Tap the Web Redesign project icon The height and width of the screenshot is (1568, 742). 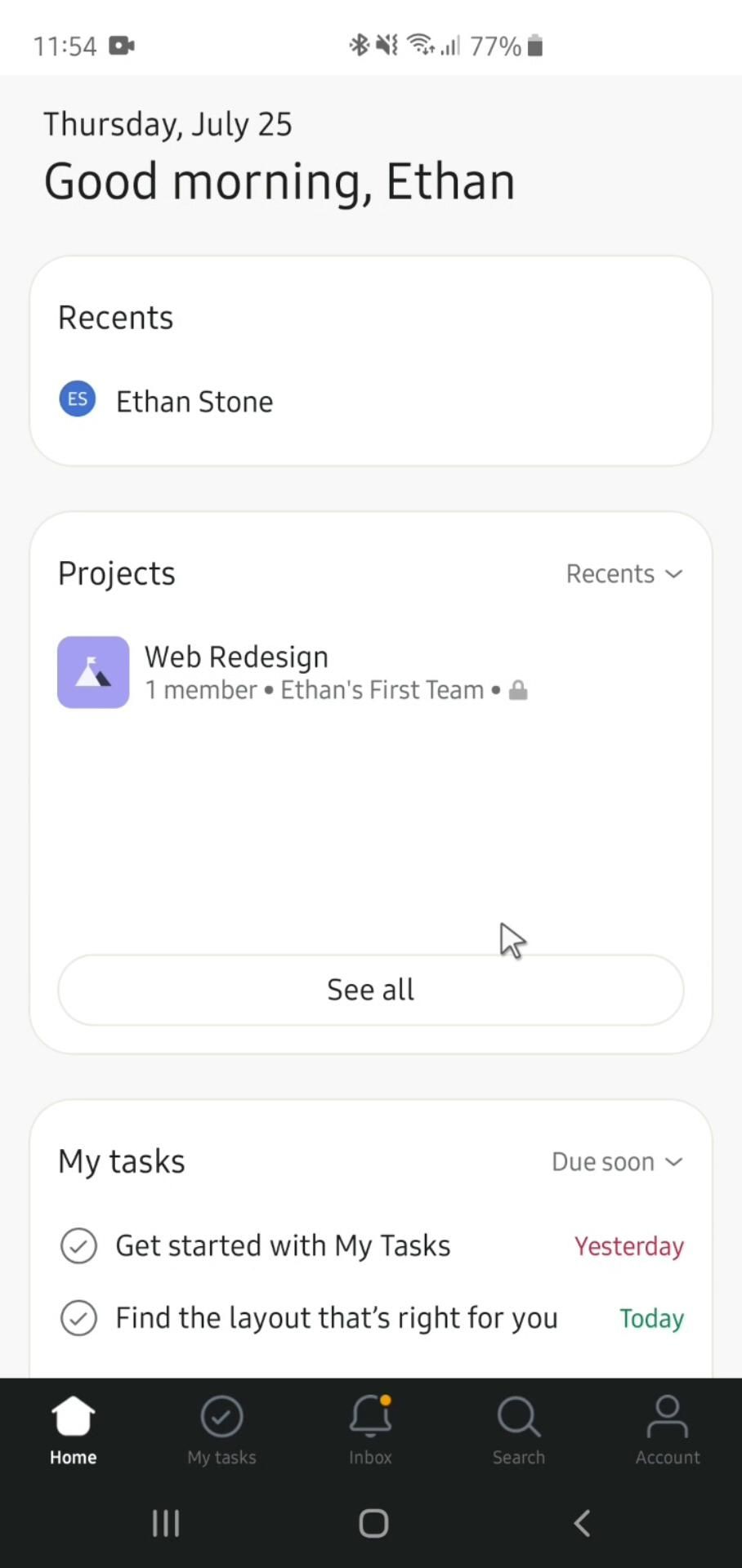pos(93,672)
